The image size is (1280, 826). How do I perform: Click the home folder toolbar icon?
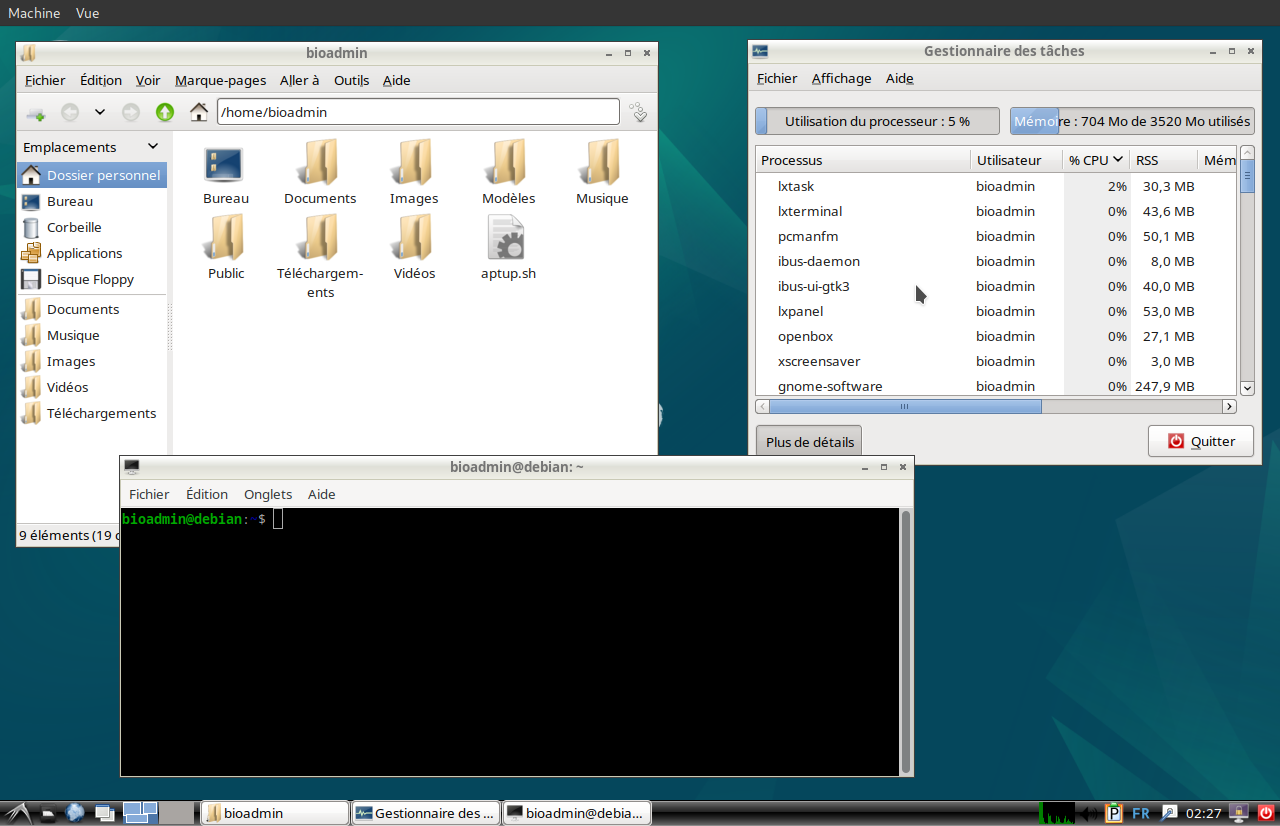[x=199, y=113]
